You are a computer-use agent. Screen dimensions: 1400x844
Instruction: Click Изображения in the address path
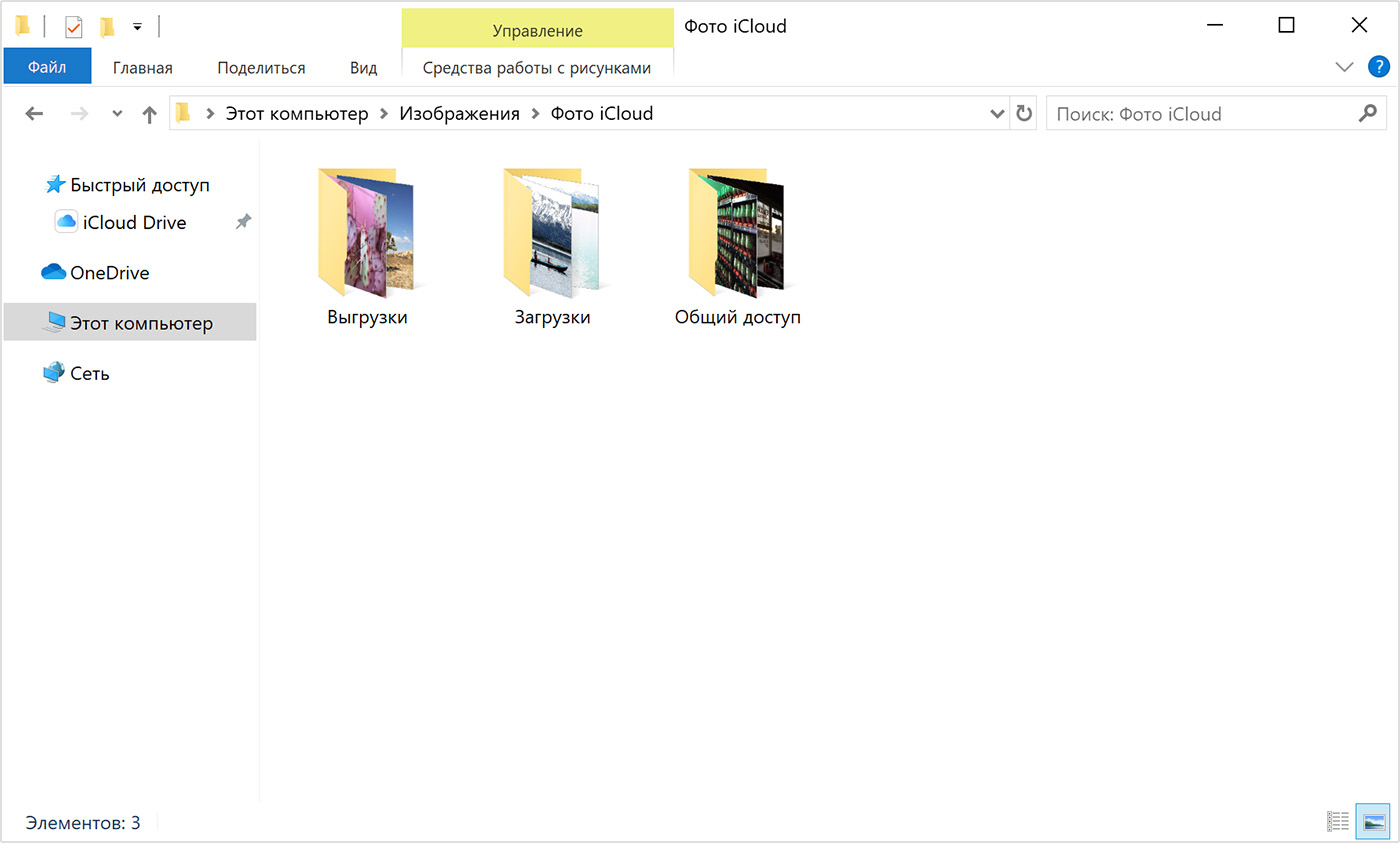coord(460,114)
